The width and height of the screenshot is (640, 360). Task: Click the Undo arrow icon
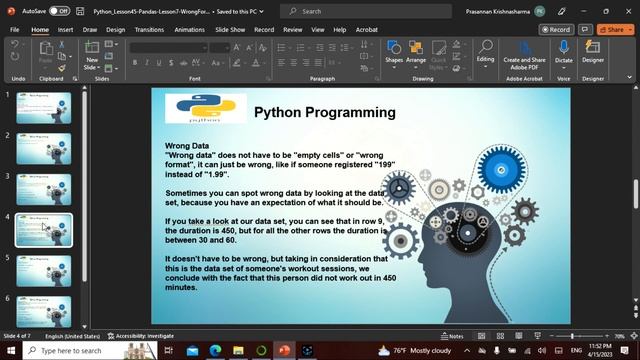click(x=15, y=44)
